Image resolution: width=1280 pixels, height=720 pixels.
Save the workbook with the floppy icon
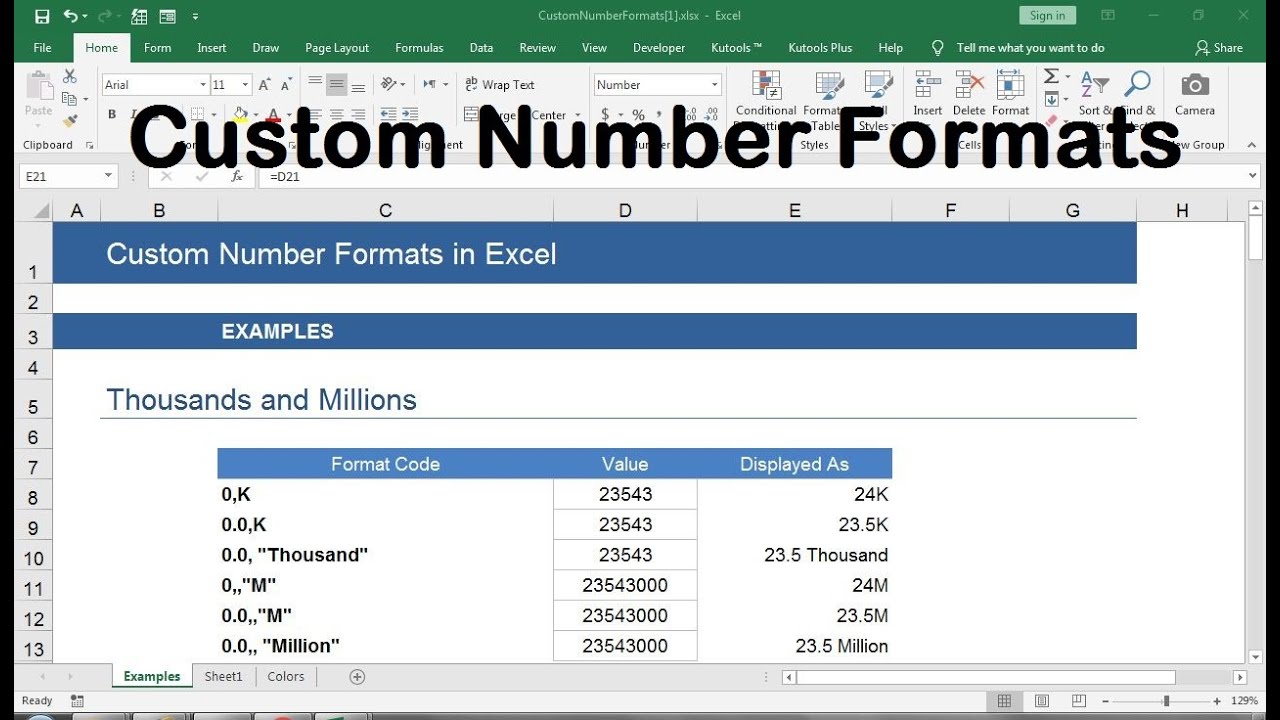[x=42, y=16]
